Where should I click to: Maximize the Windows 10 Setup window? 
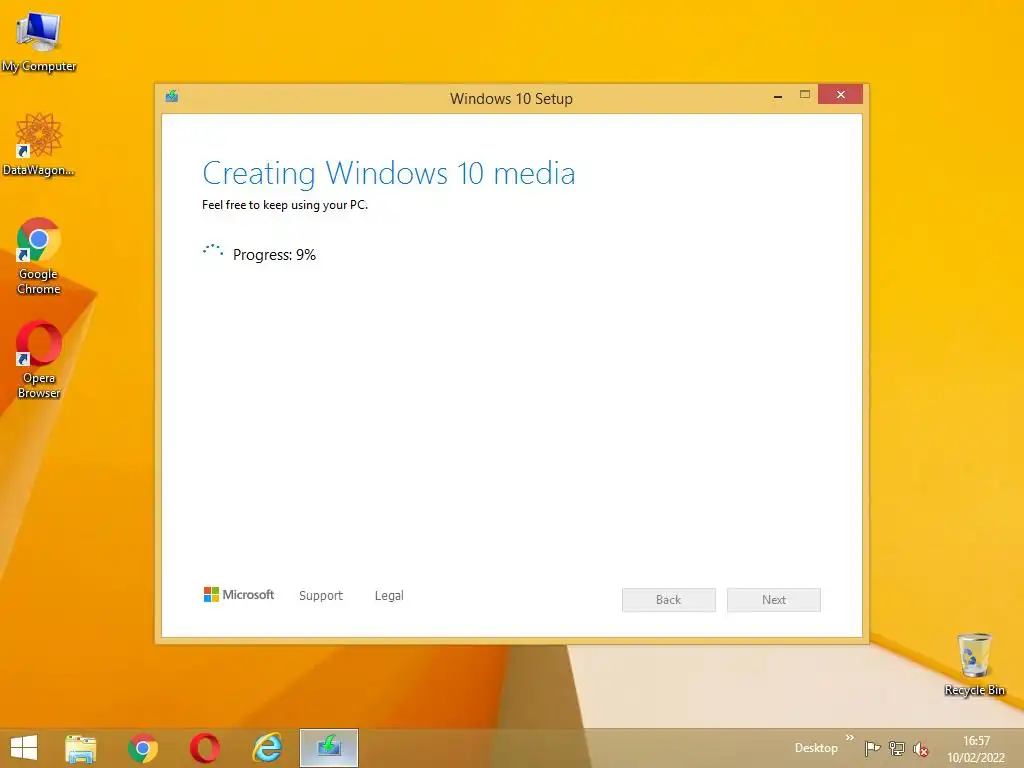pos(805,95)
